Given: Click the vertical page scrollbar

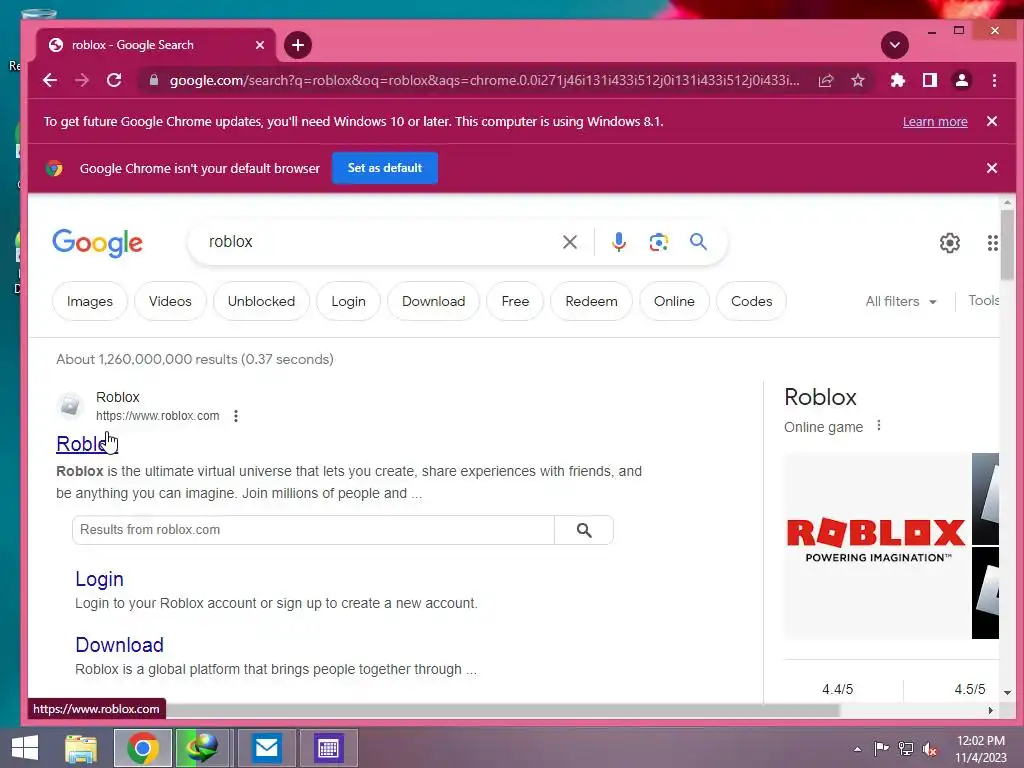Looking at the screenshot, I should [x=1007, y=243].
